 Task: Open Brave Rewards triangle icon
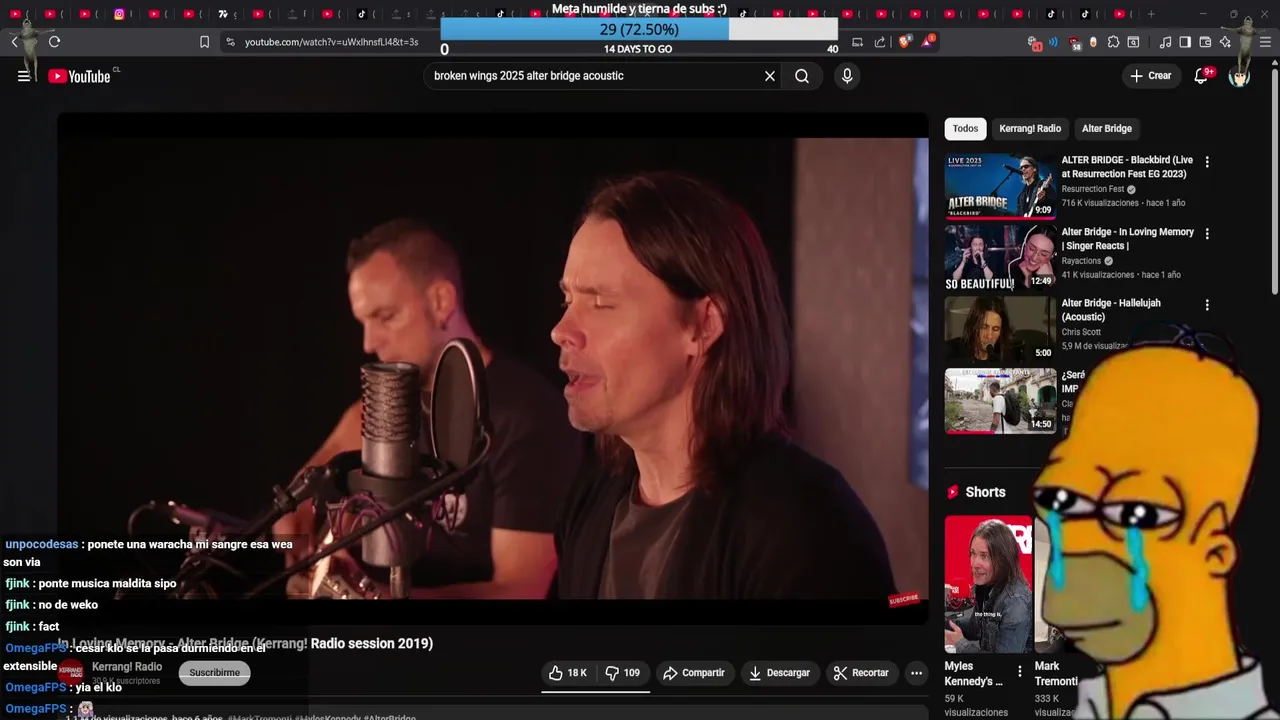pyautogui.click(x=929, y=42)
